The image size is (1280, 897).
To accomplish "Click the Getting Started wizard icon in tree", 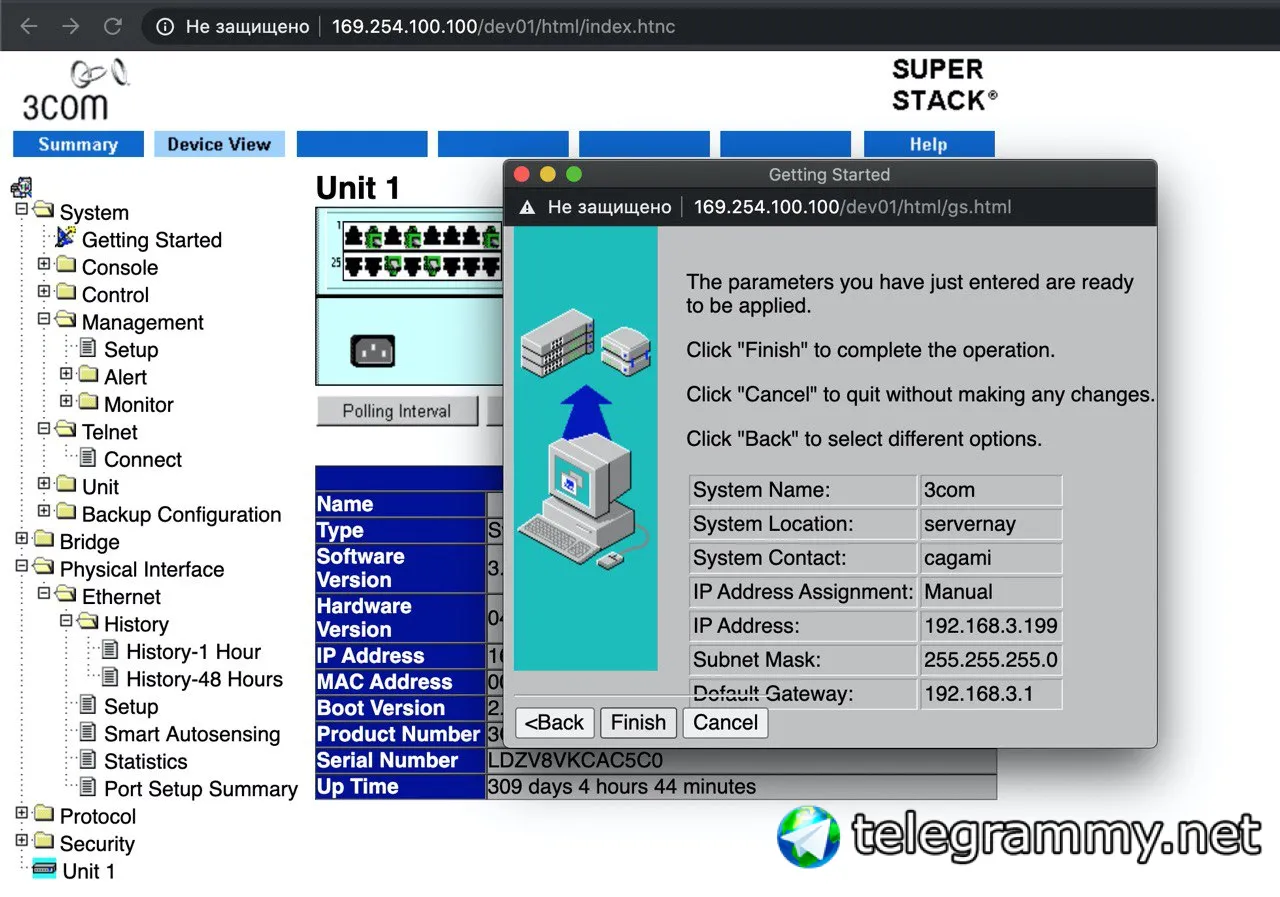I will [66, 238].
